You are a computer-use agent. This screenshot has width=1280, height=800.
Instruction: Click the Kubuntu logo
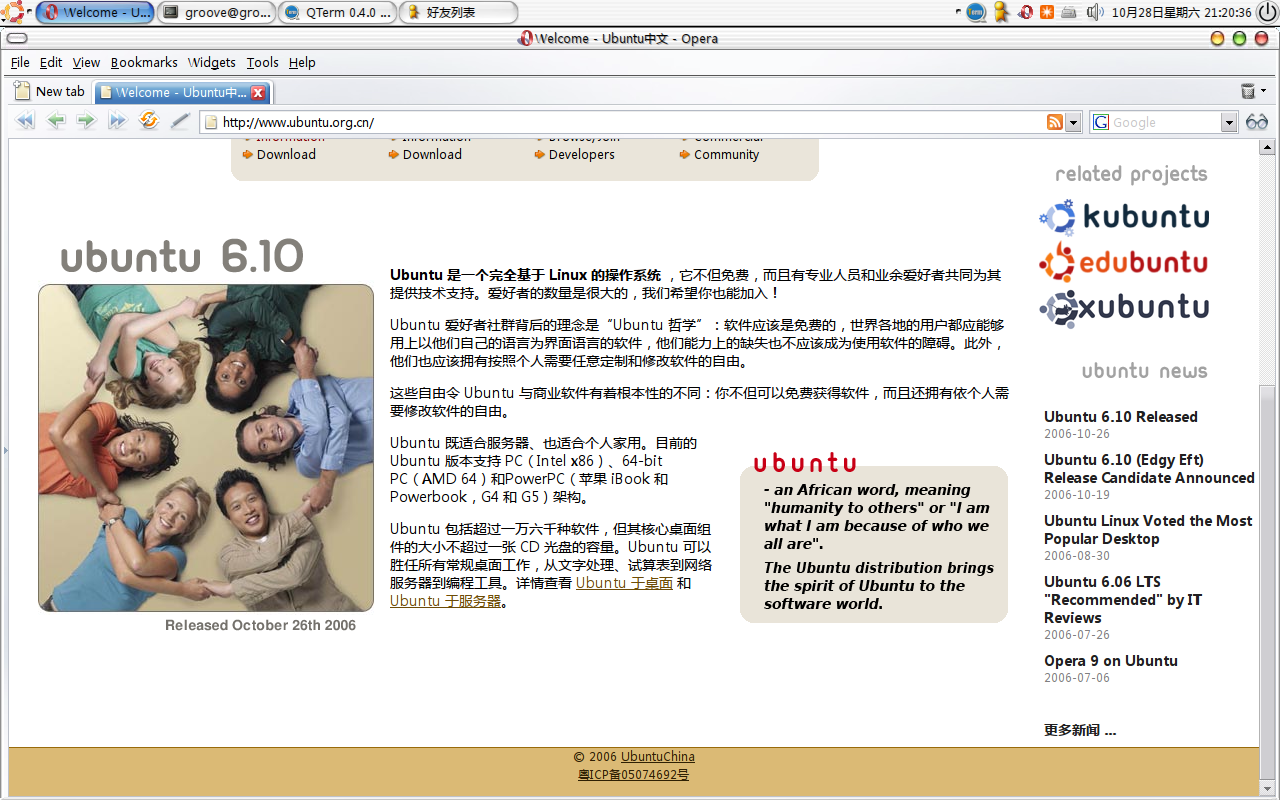point(1124,217)
